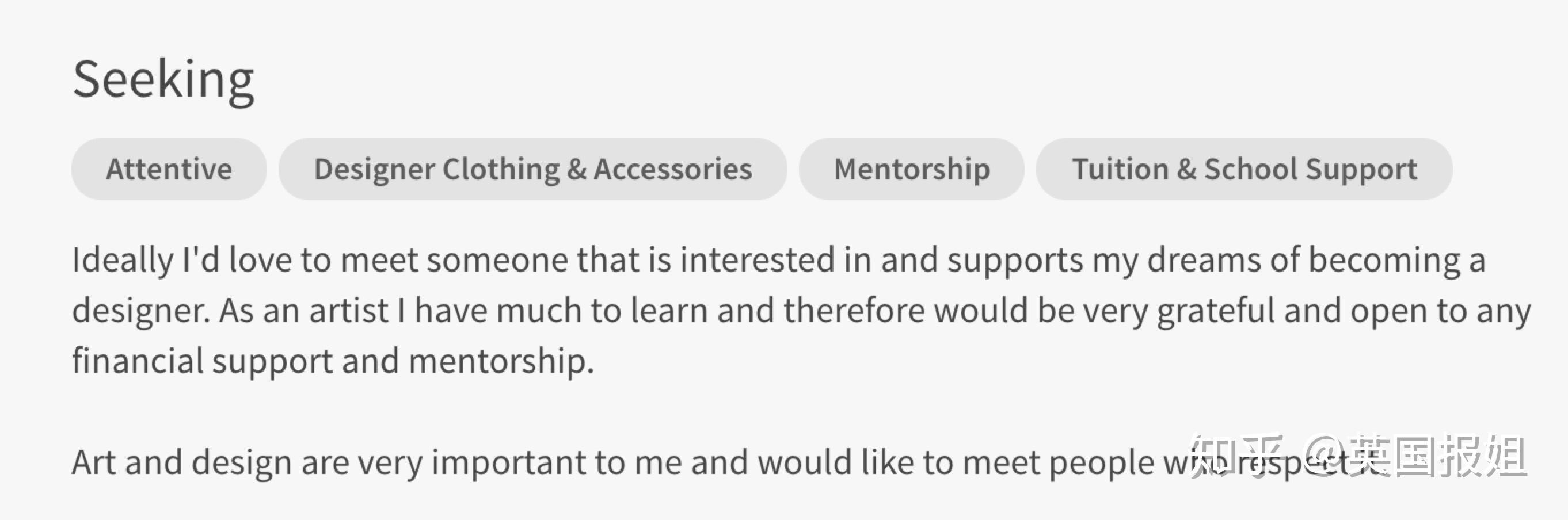Click the Seeking section heading
Viewport: 1568px width, 520px height.
click(x=163, y=80)
